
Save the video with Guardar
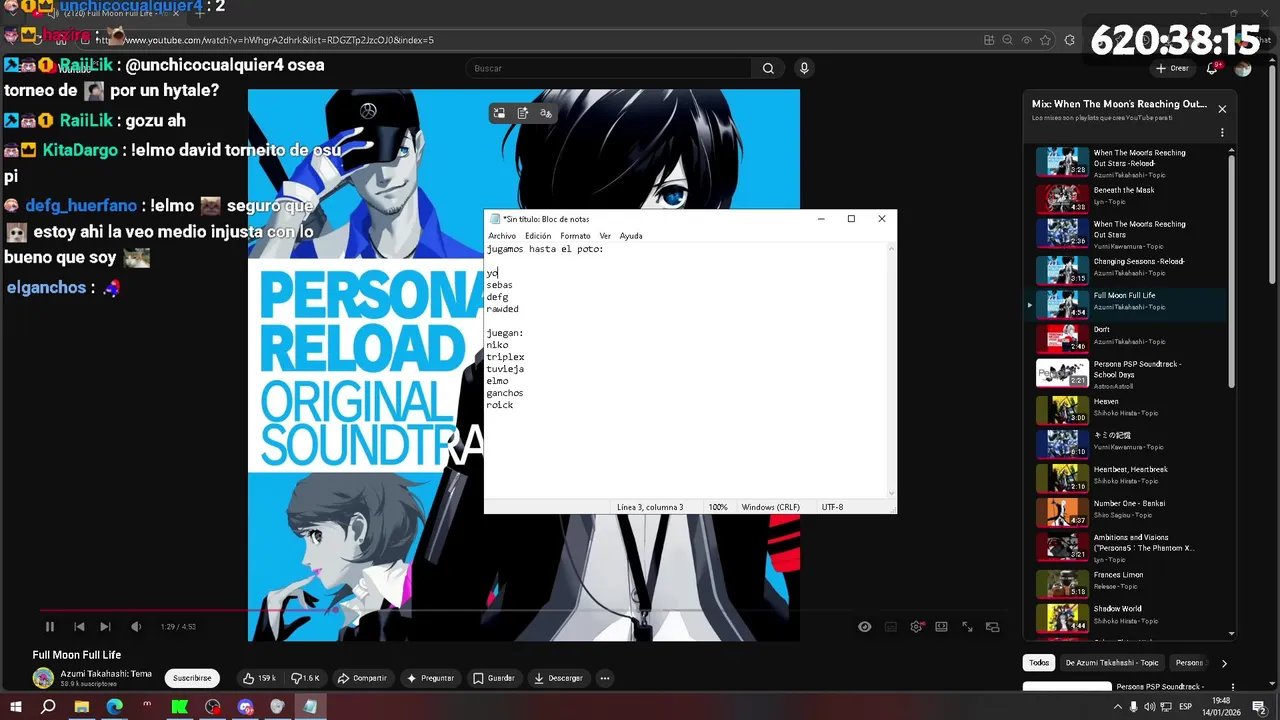(494, 678)
